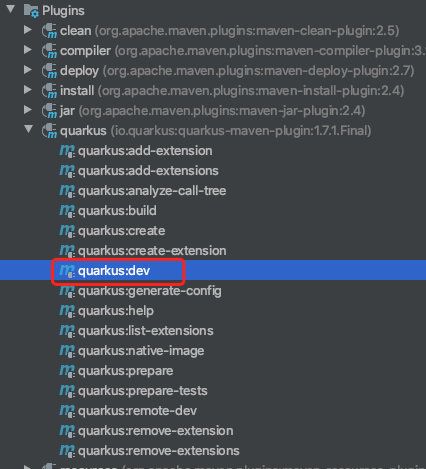Collapse the Plugins node
This screenshot has width=426, height=469.
[10, 9]
